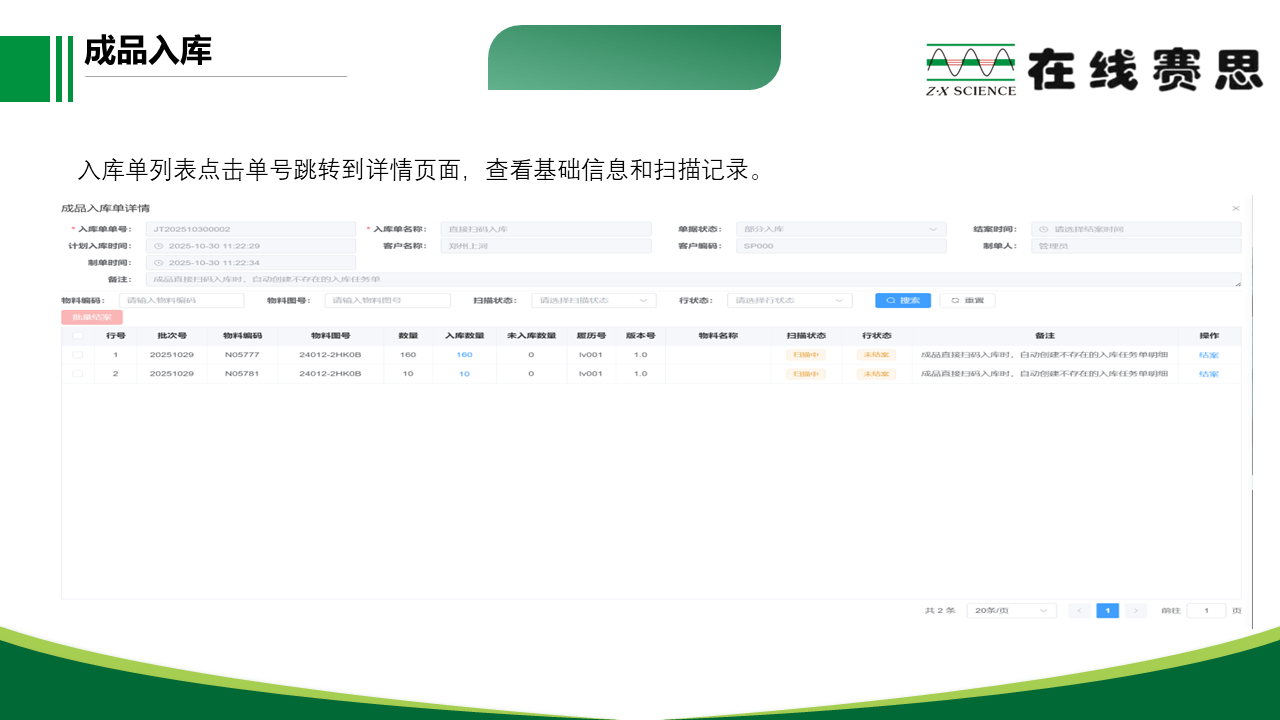Click 扫描中 tag in row 1
Screen dimensions: 1280x720
click(x=806, y=355)
